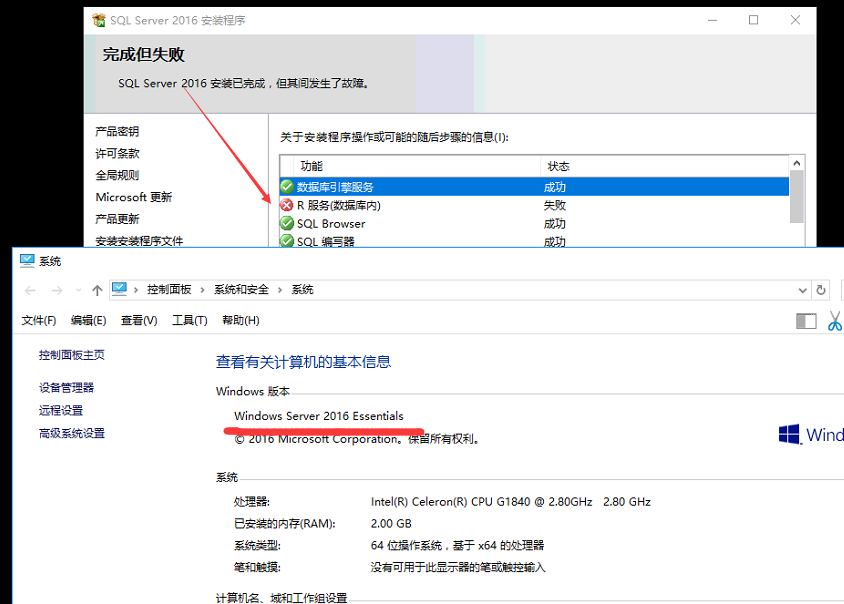This screenshot has width=844, height=604.
Task: Click the 64 位操作系统 system type value
Action: pos(457,545)
